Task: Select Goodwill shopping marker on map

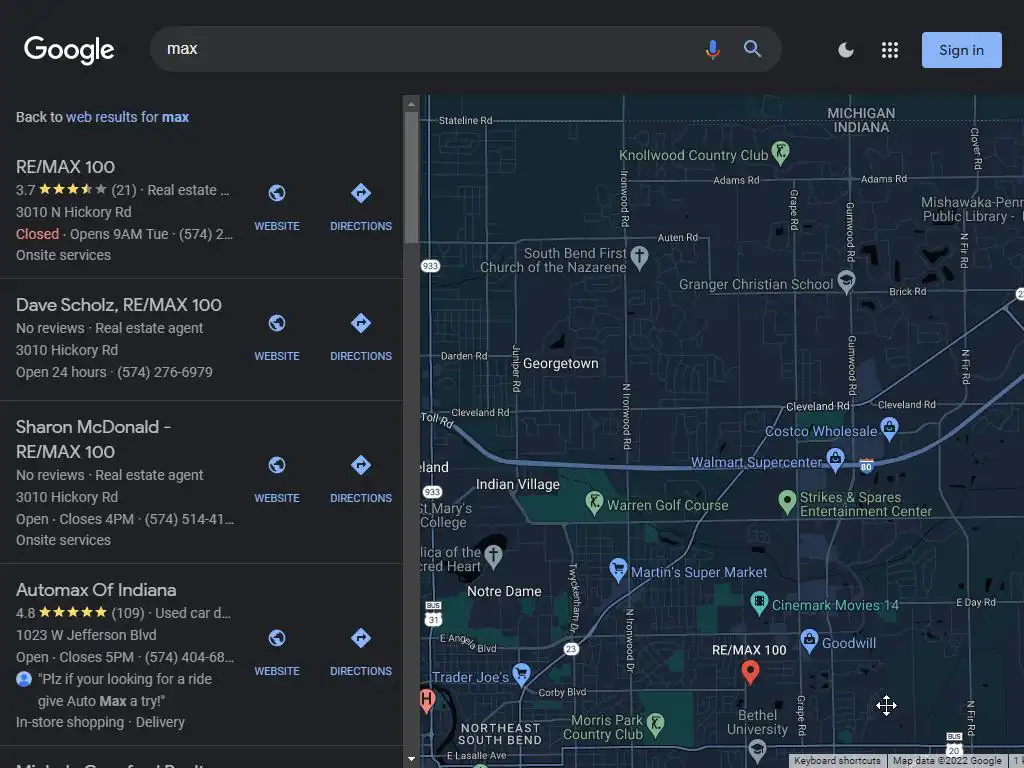Action: pyautogui.click(x=809, y=641)
